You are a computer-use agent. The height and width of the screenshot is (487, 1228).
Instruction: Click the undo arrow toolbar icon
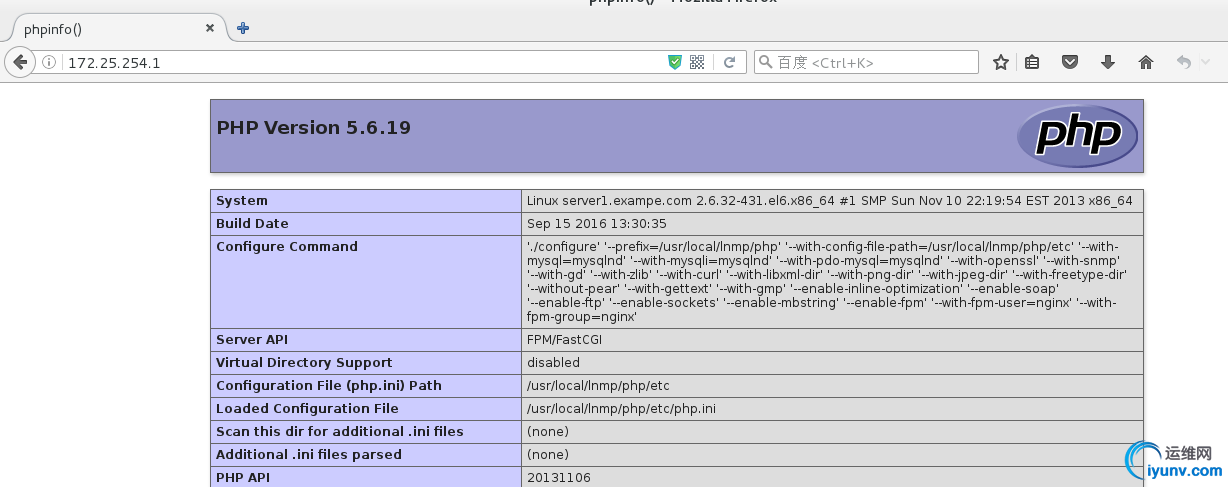1184,62
